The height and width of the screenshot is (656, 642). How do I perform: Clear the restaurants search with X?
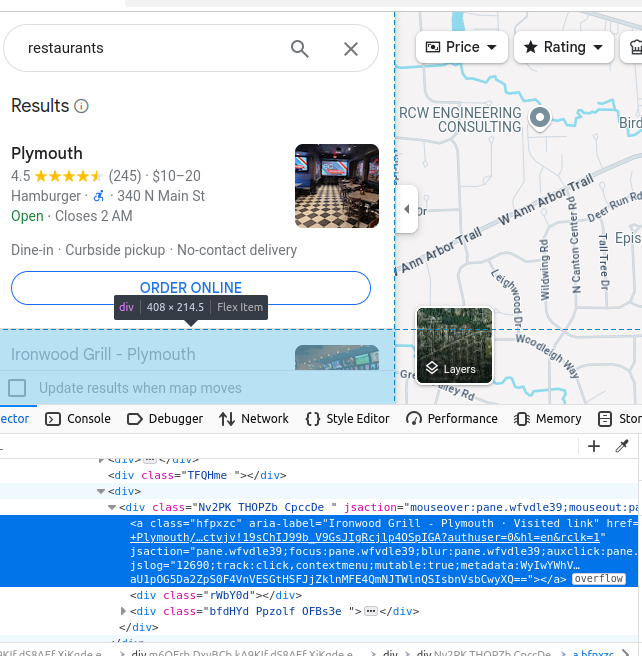350,49
